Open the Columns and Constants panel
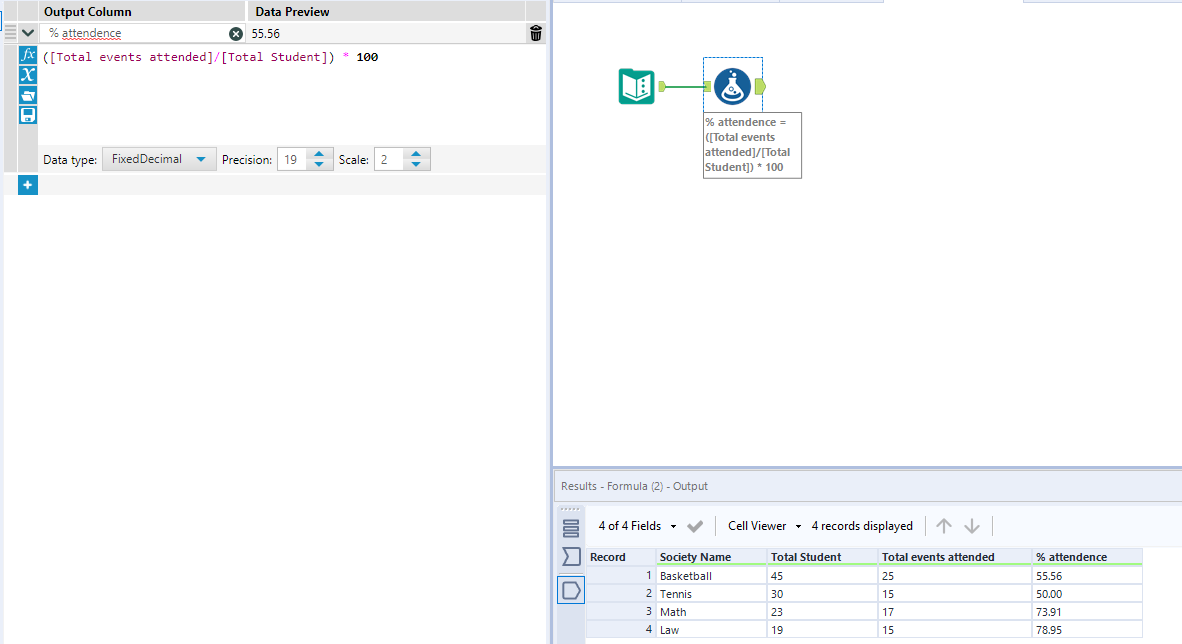This screenshot has height=644, width=1182. tap(28, 75)
